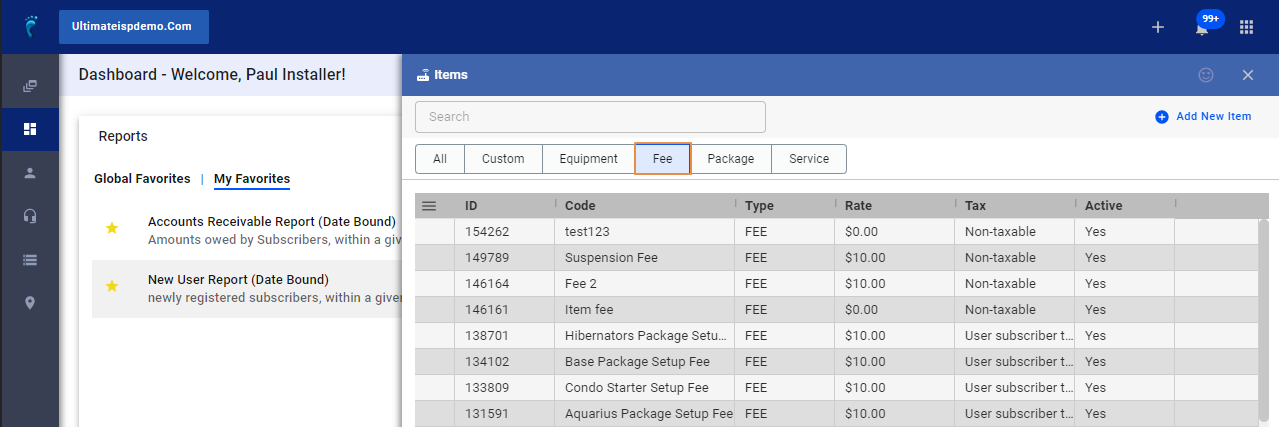Open the copy/pages sidebar icon
The width and height of the screenshot is (1279, 427).
[30, 86]
